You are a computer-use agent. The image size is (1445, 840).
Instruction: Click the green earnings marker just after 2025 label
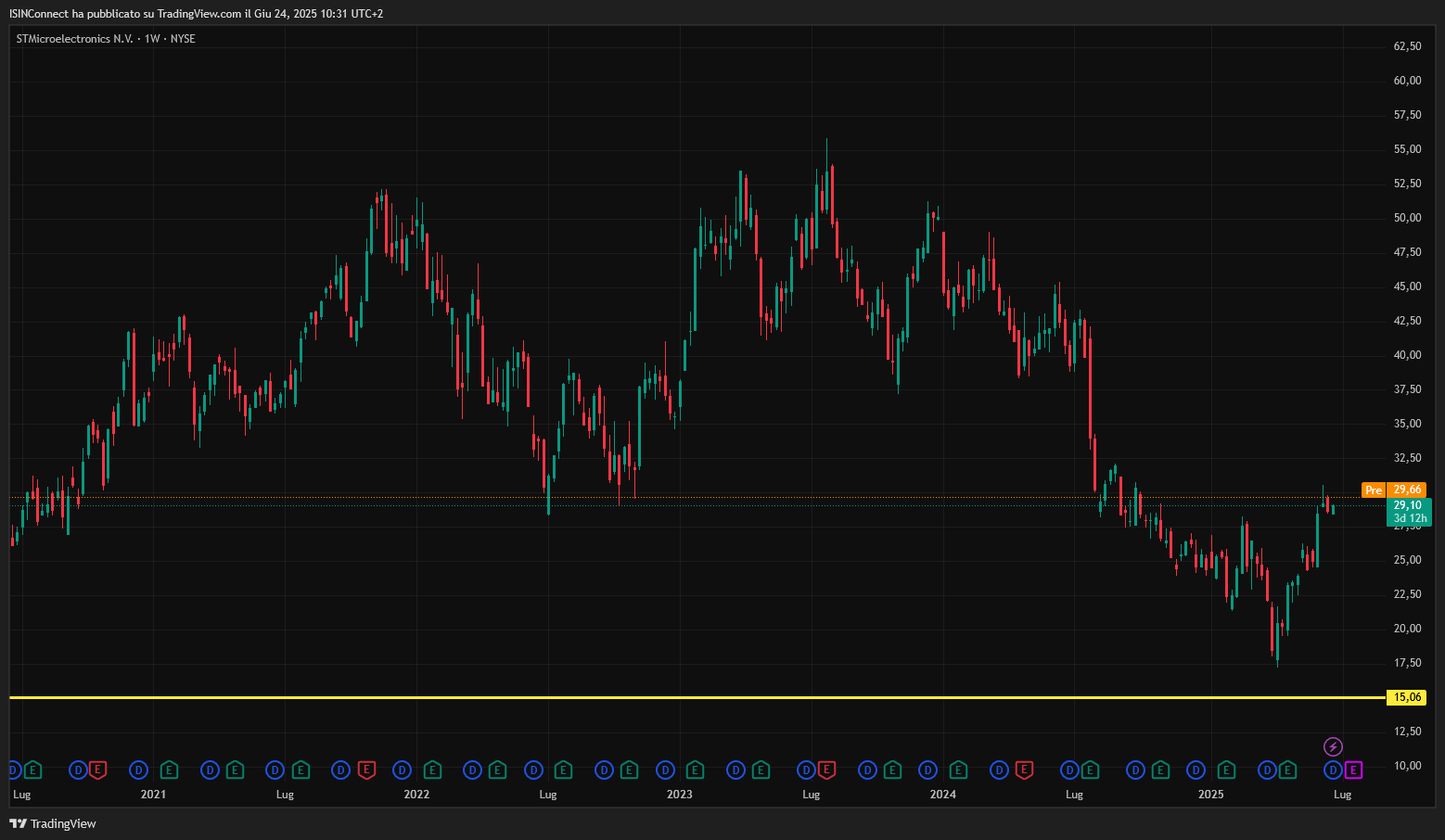(x=1226, y=770)
